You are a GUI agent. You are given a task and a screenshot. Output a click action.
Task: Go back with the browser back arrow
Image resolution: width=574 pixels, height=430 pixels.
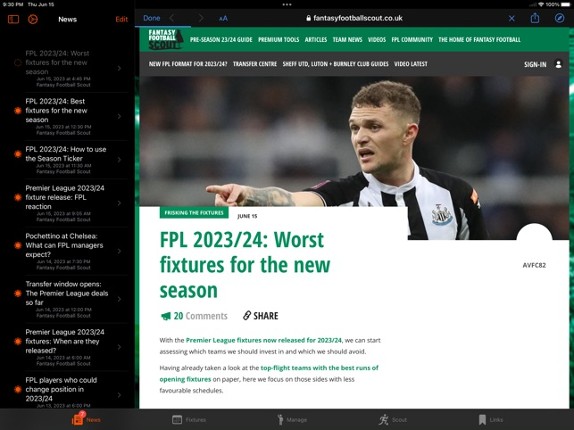(x=172, y=18)
